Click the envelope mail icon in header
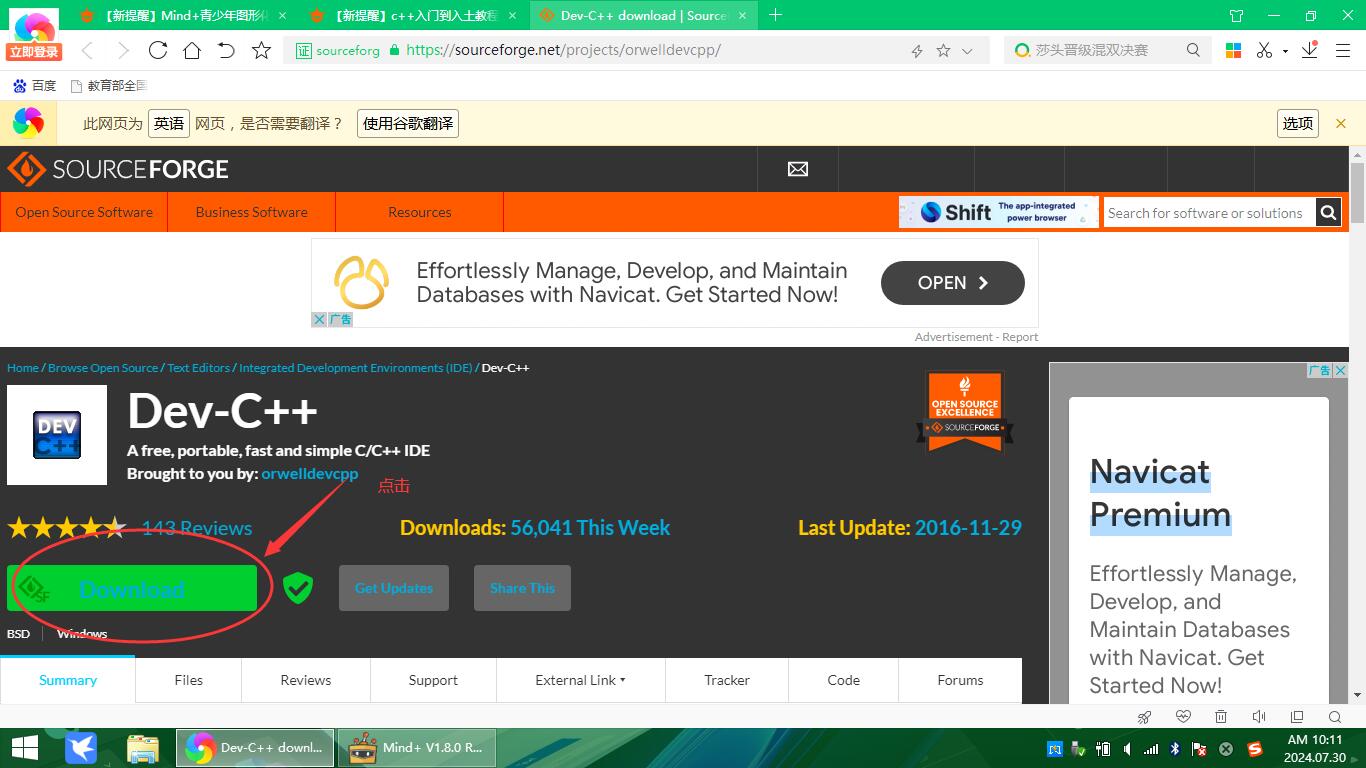1366x768 pixels. (798, 169)
